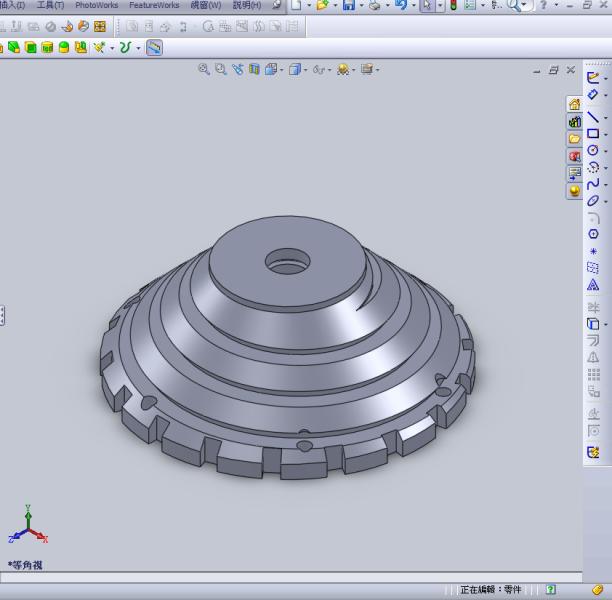This screenshot has width=612, height=600.
Task: Click the green extruded block feature icon
Action: [x=14, y=48]
